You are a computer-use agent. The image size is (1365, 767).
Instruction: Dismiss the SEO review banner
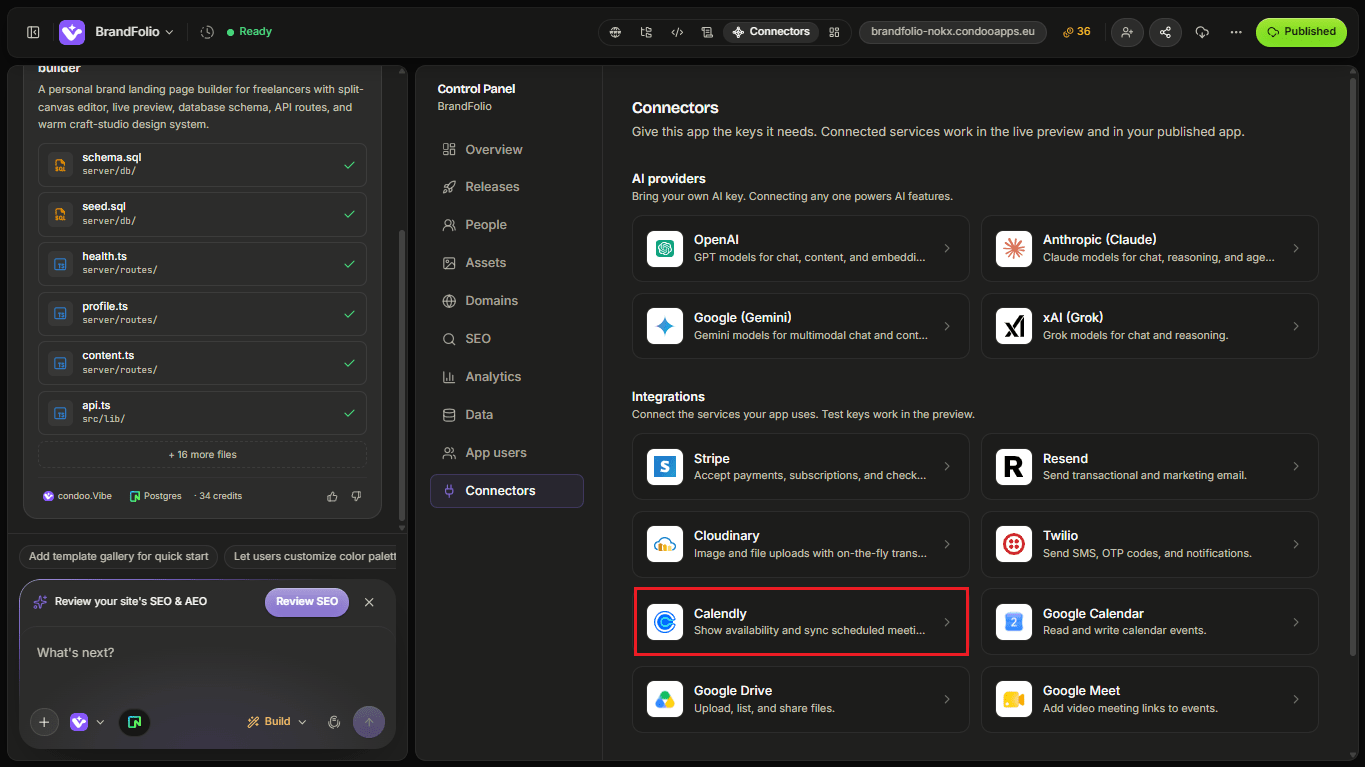[369, 602]
